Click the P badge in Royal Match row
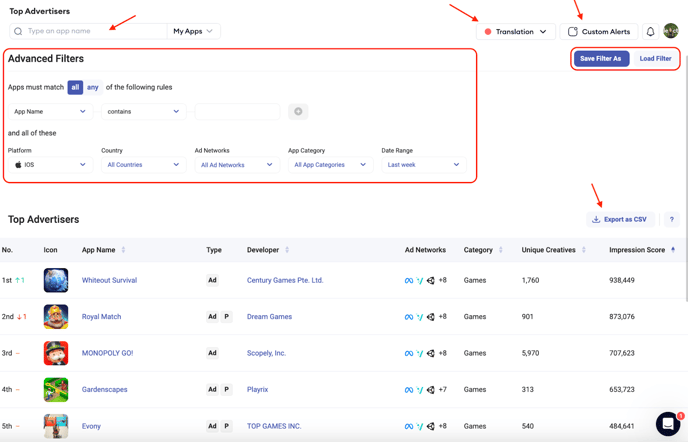This screenshot has width=688, height=442. [x=226, y=316]
